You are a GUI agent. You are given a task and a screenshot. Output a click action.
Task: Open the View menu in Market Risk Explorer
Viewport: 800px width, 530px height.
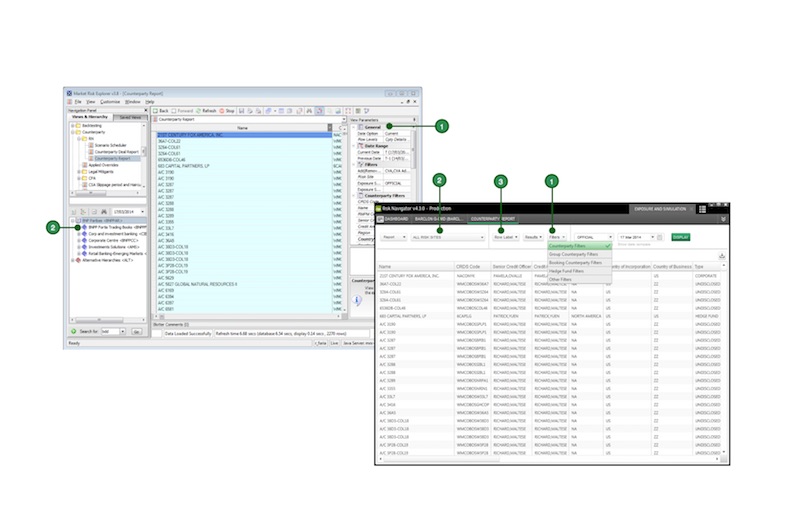(x=91, y=102)
